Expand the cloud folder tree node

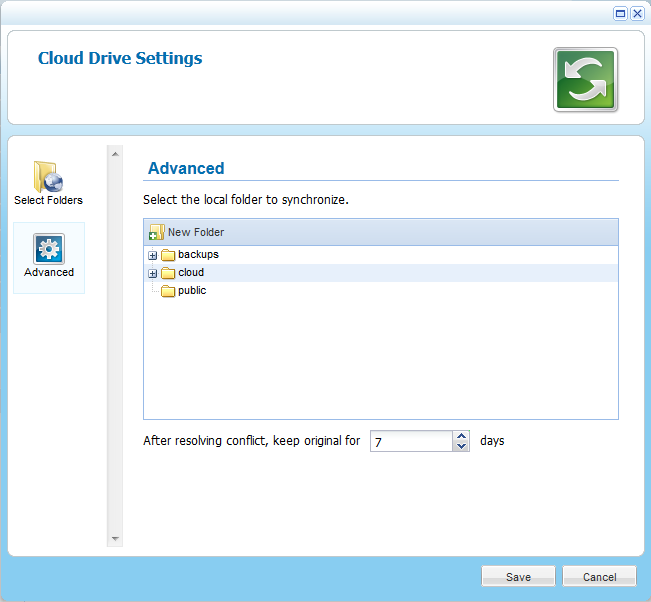pyautogui.click(x=152, y=274)
